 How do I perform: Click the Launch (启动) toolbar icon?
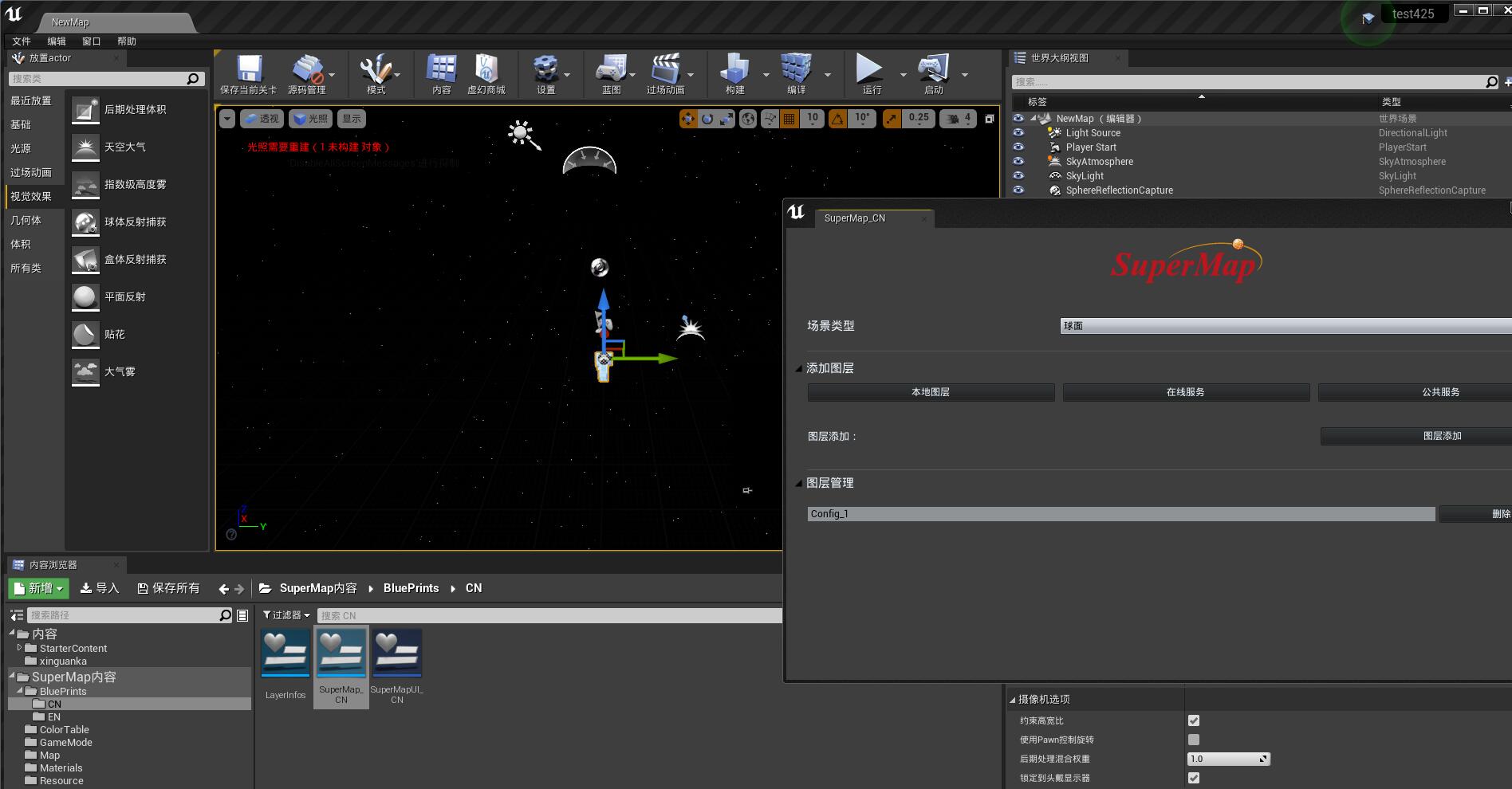point(933,69)
